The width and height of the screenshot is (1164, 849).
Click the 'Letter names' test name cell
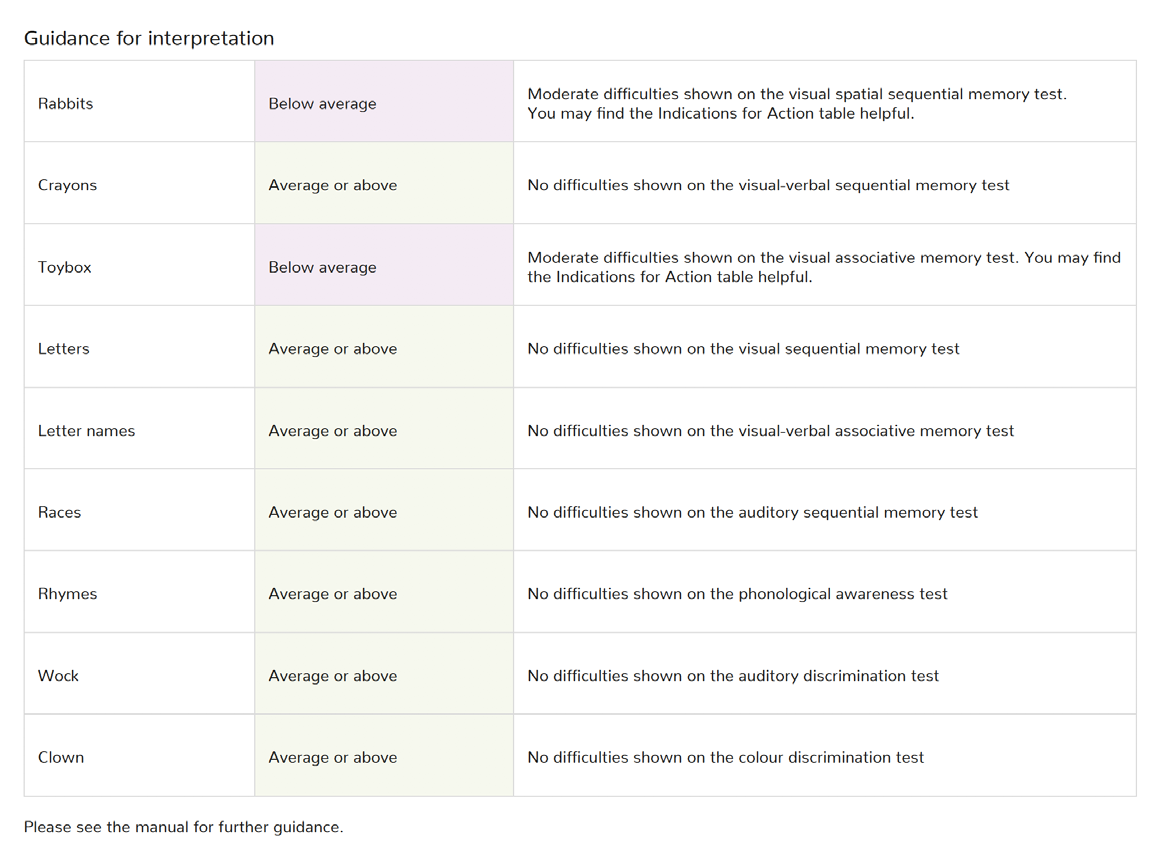coord(140,428)
